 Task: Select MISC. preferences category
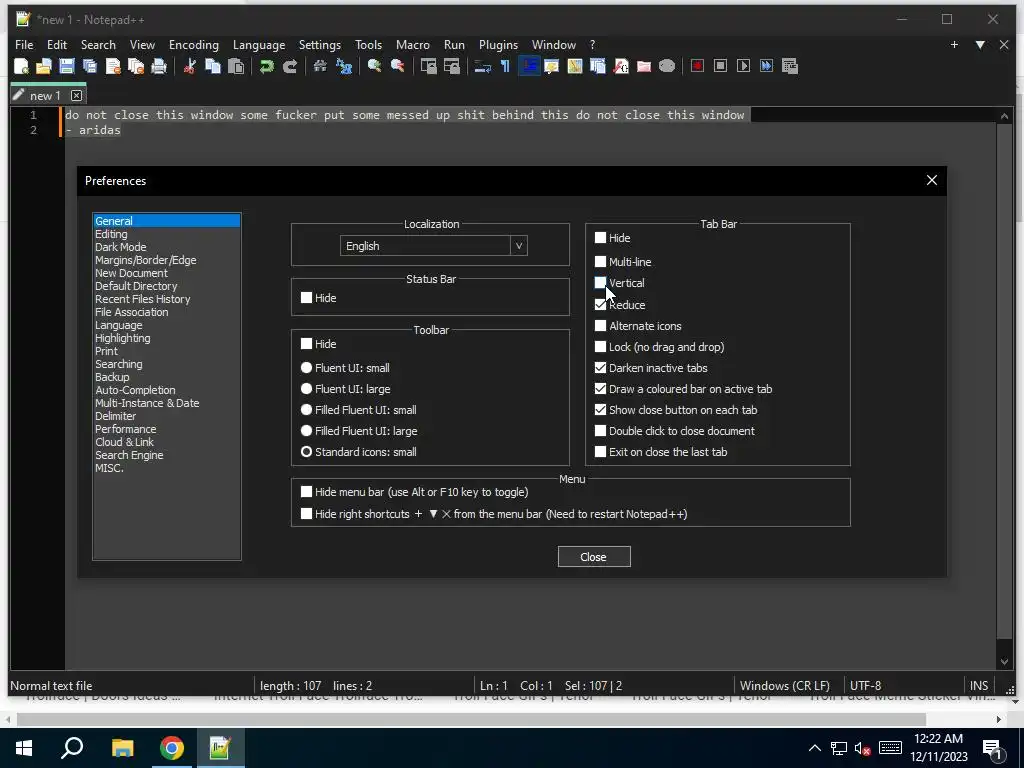coord(109,468)
